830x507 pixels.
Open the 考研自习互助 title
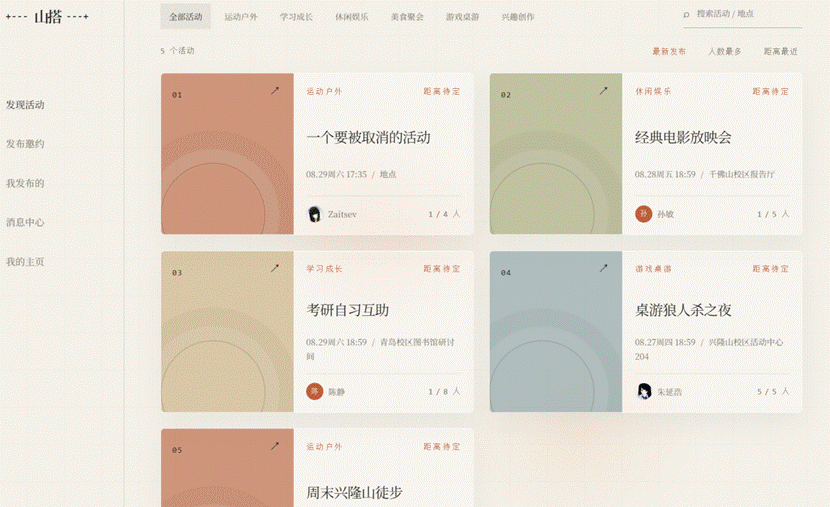tap(347, 310)
